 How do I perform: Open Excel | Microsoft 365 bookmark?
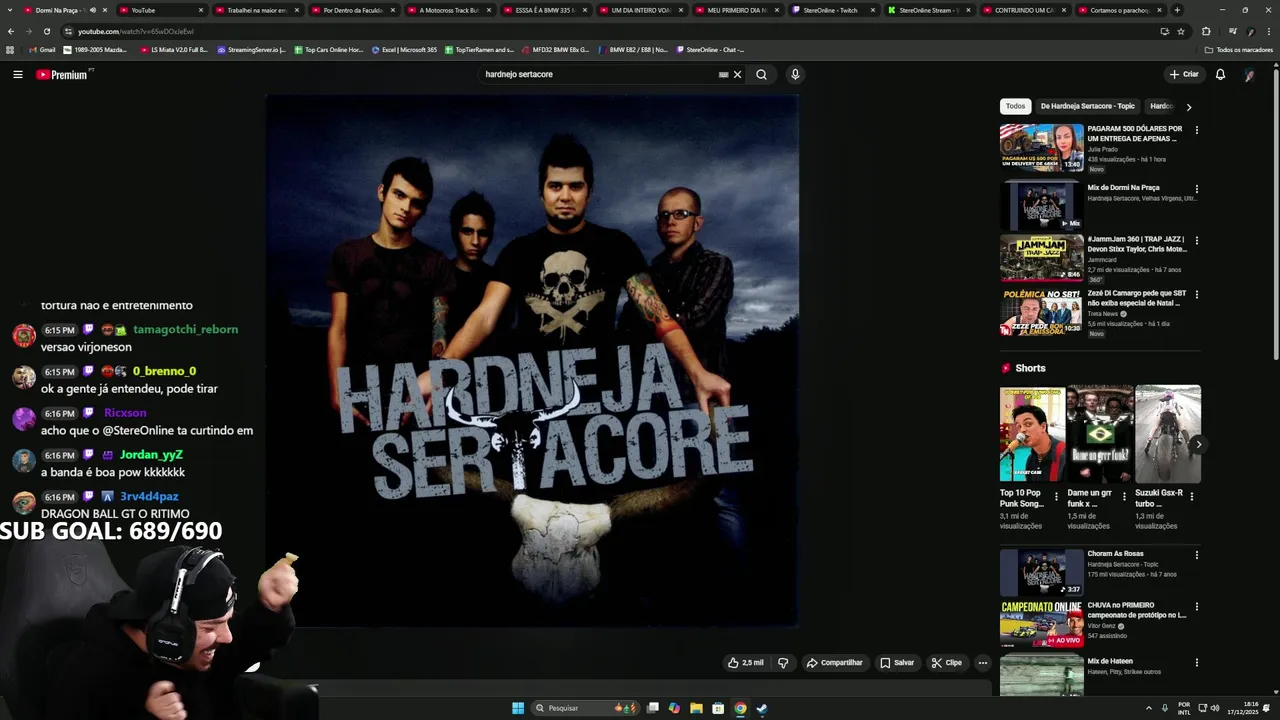[403, 49]
